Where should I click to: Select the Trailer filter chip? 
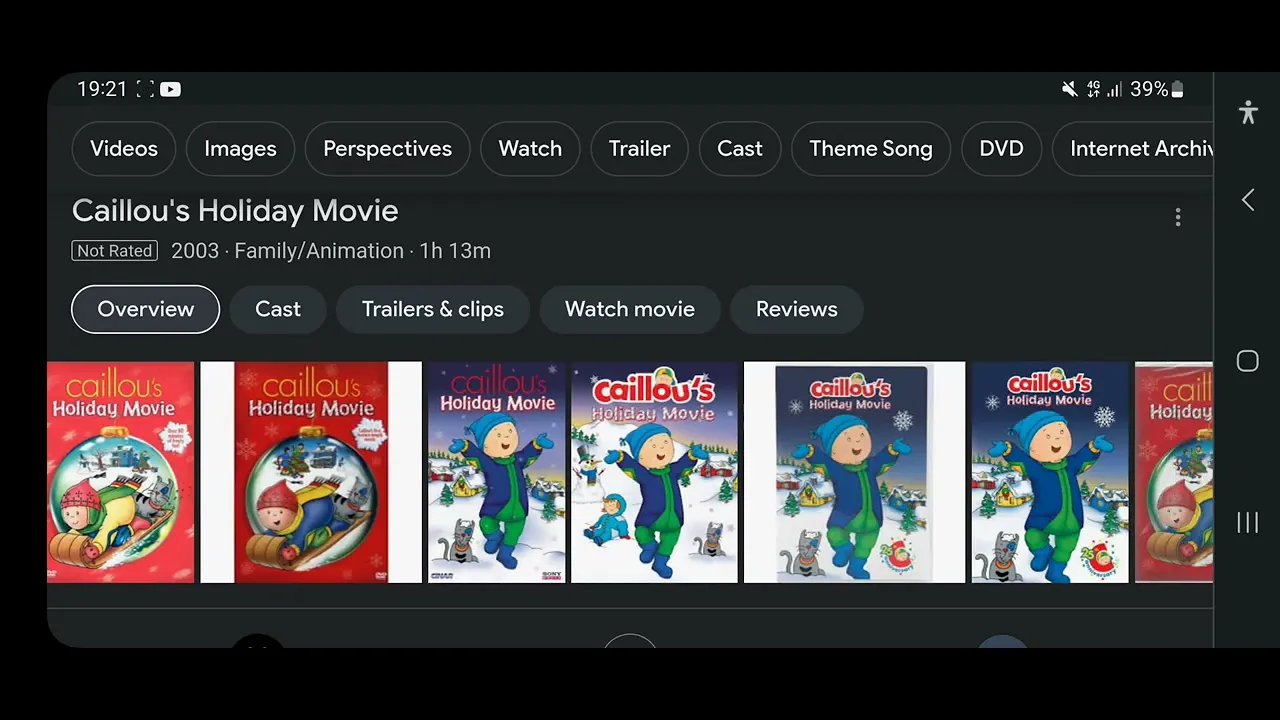[x=639, y=149]
